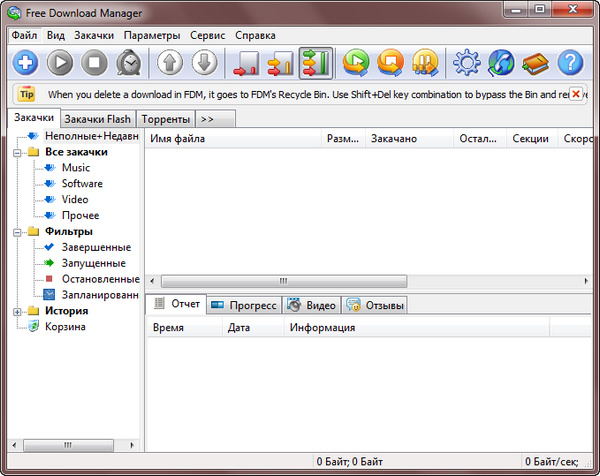Select the light traffic mode icon
600x476 pixels.
[x=246, y=63]
